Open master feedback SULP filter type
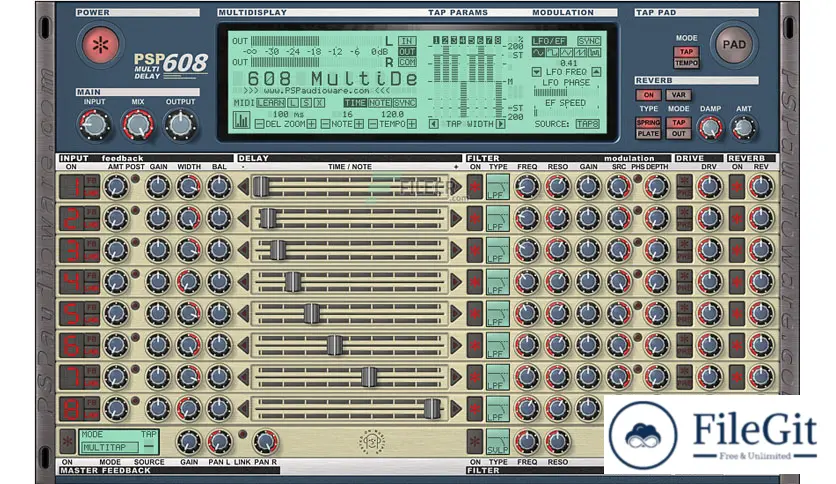The height and width of the screenshot is (484, 836). point(497,442)
